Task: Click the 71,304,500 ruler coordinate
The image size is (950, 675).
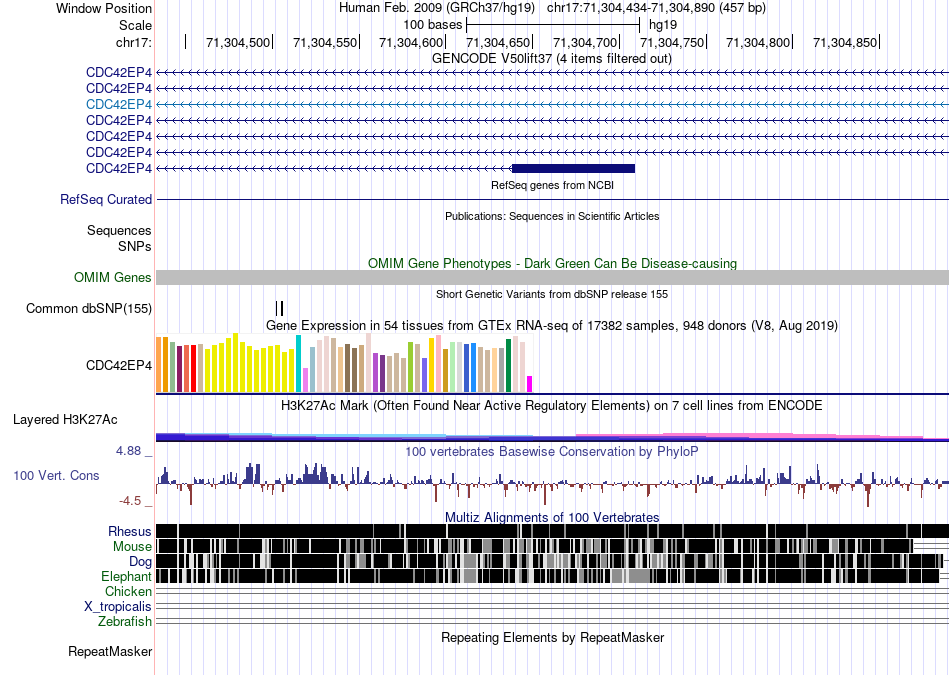Action: (238, 42)
